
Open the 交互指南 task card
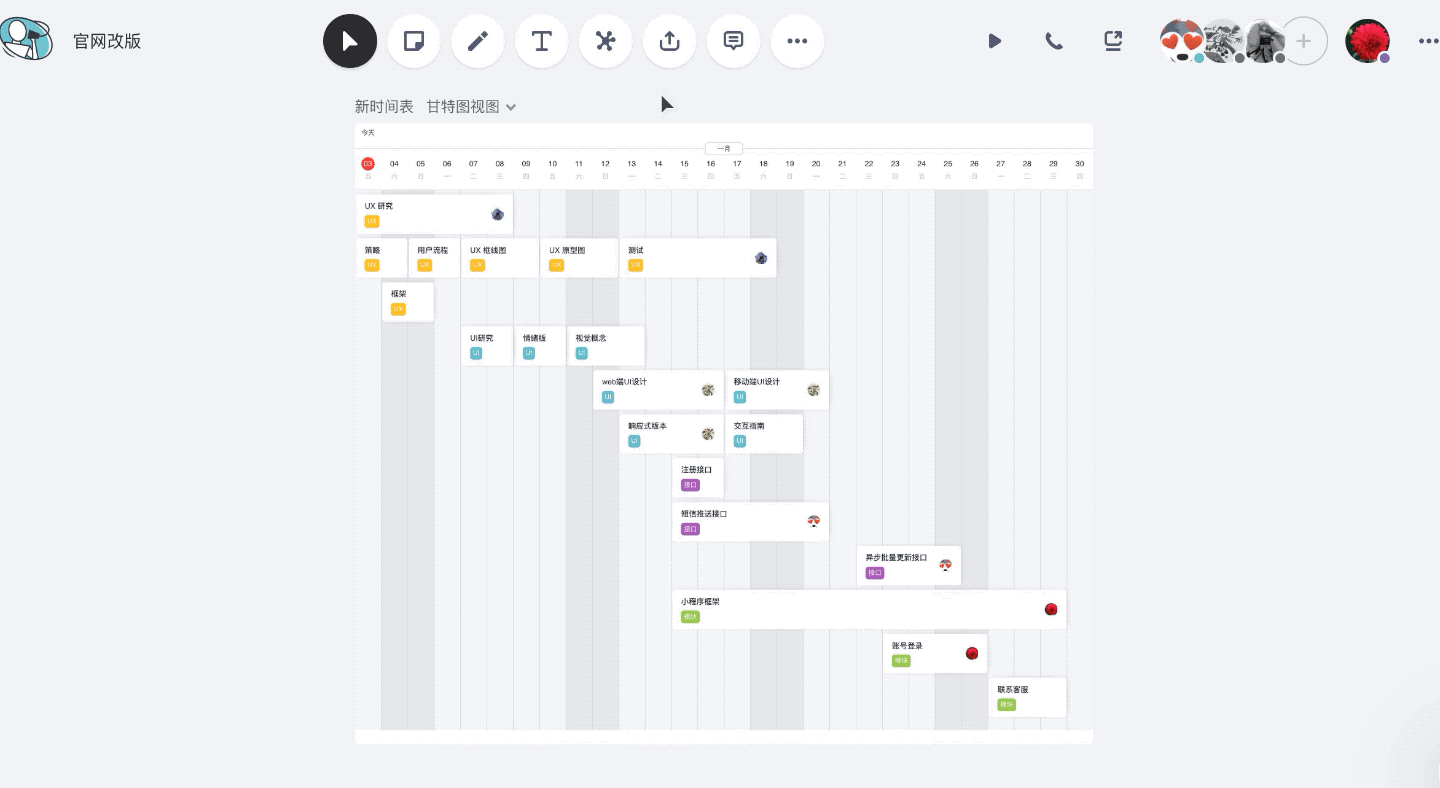pyautogui.click(x=764, y=434)
